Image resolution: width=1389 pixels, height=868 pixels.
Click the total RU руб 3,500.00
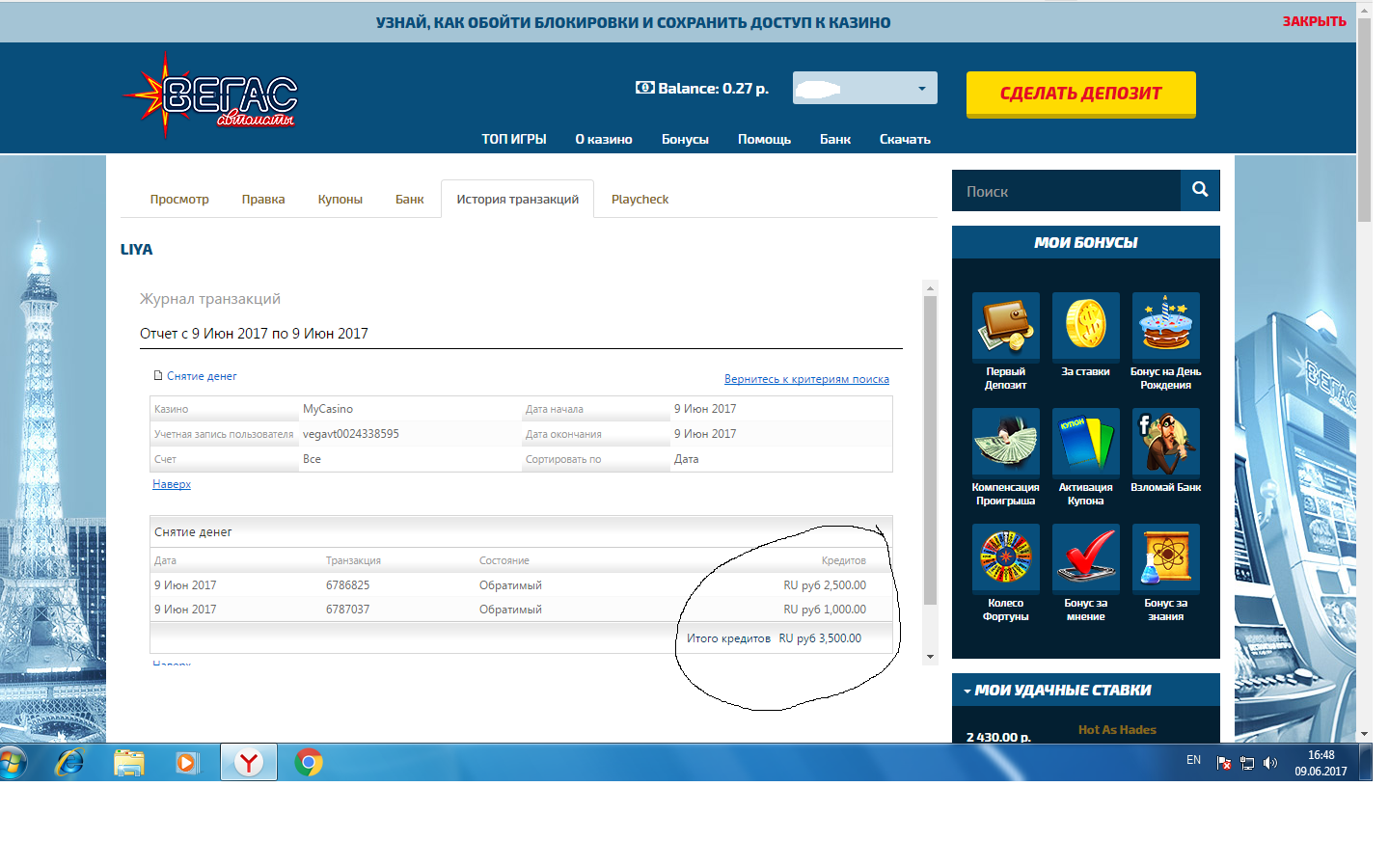pyautogui.click(x=820, y=638)
